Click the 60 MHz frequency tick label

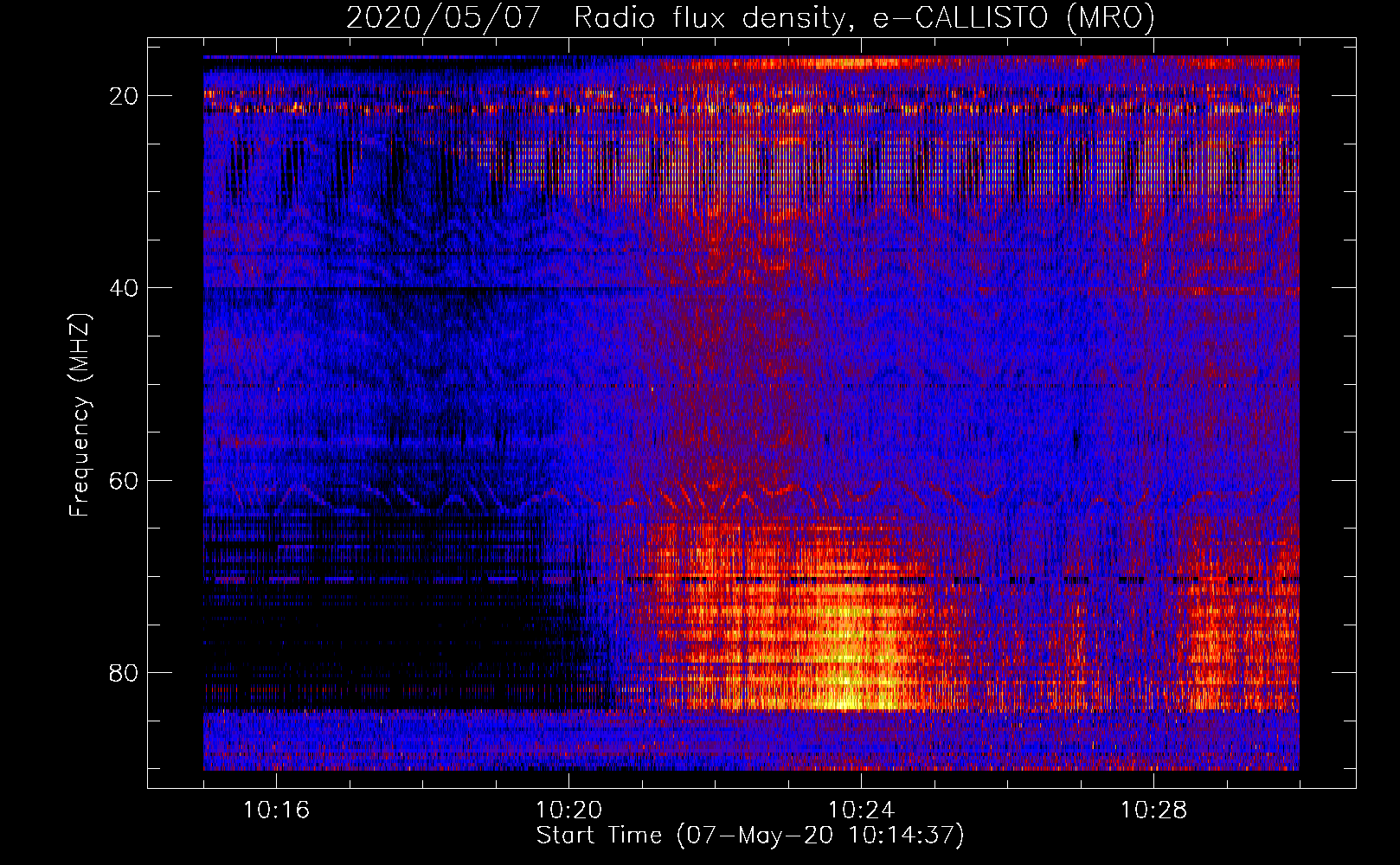point(124,480)
